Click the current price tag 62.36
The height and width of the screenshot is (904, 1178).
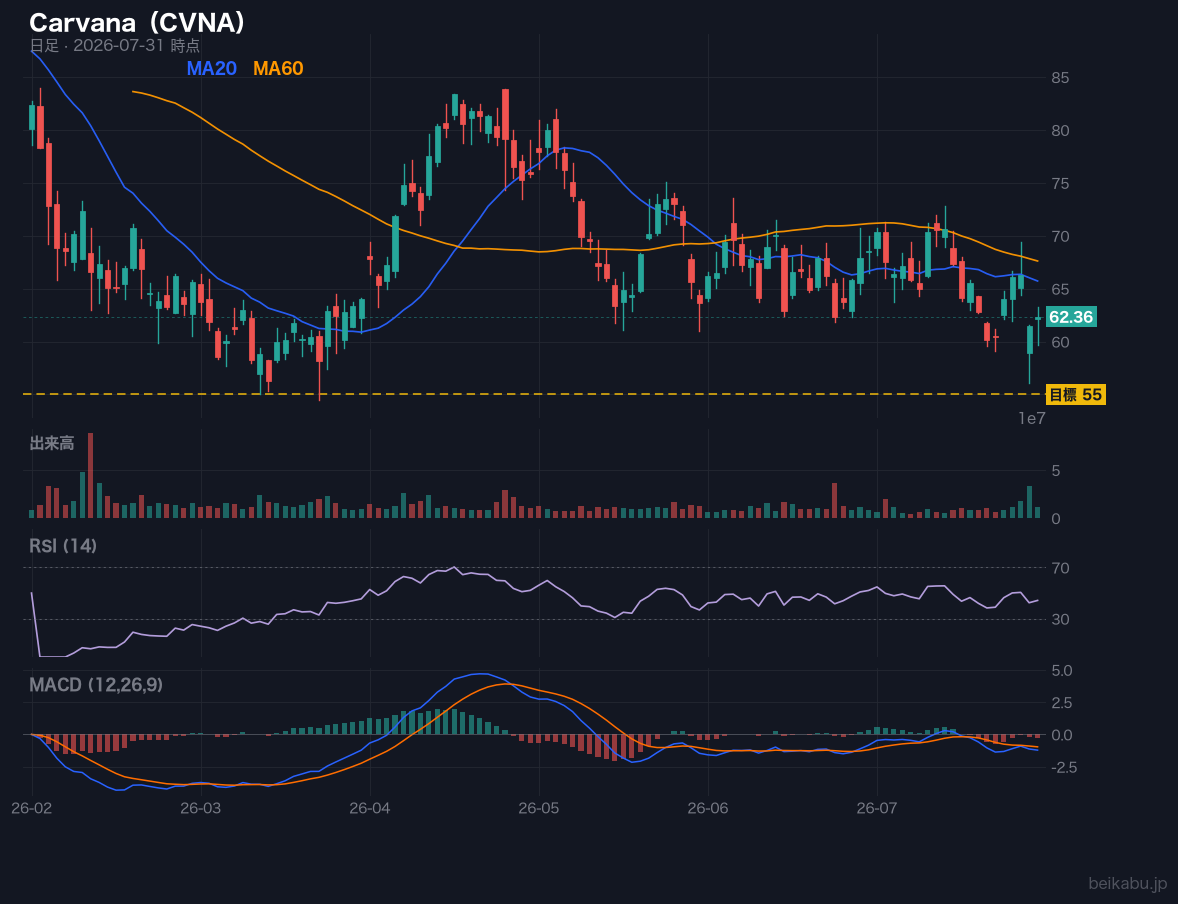tap(1071, 317)
